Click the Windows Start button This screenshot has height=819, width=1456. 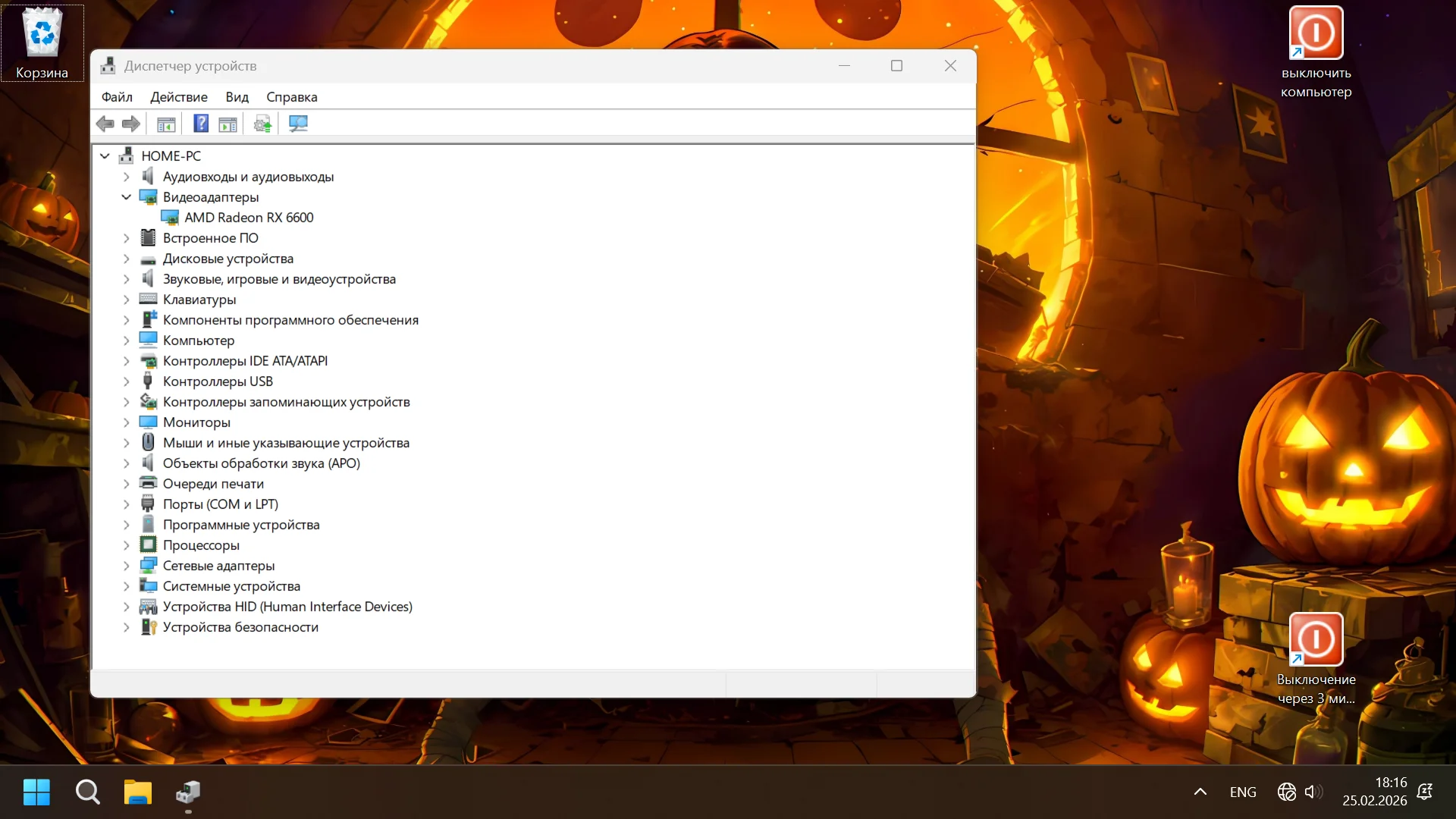[36, 792]
